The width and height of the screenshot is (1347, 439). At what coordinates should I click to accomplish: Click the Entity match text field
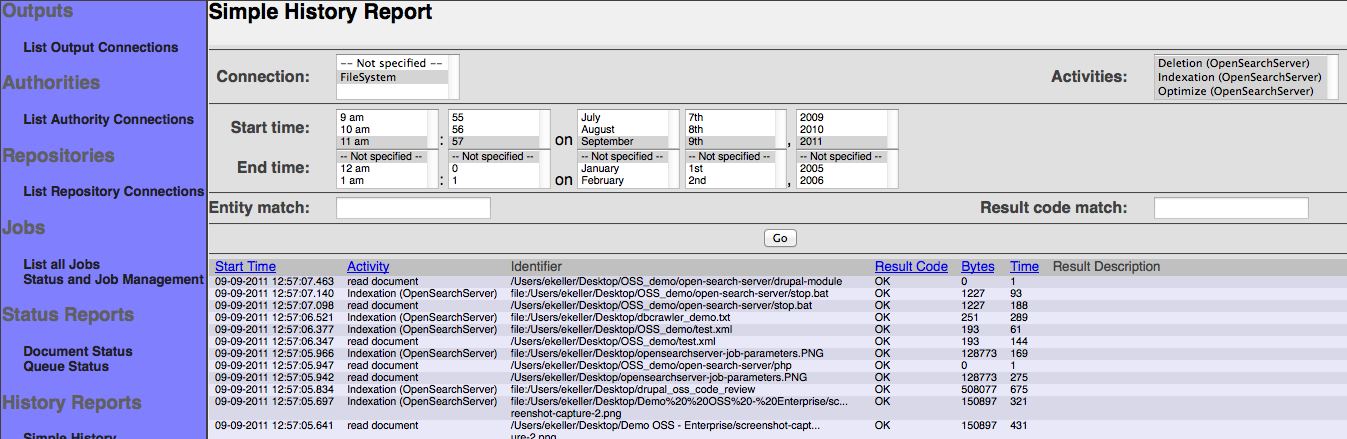(413, 208)
